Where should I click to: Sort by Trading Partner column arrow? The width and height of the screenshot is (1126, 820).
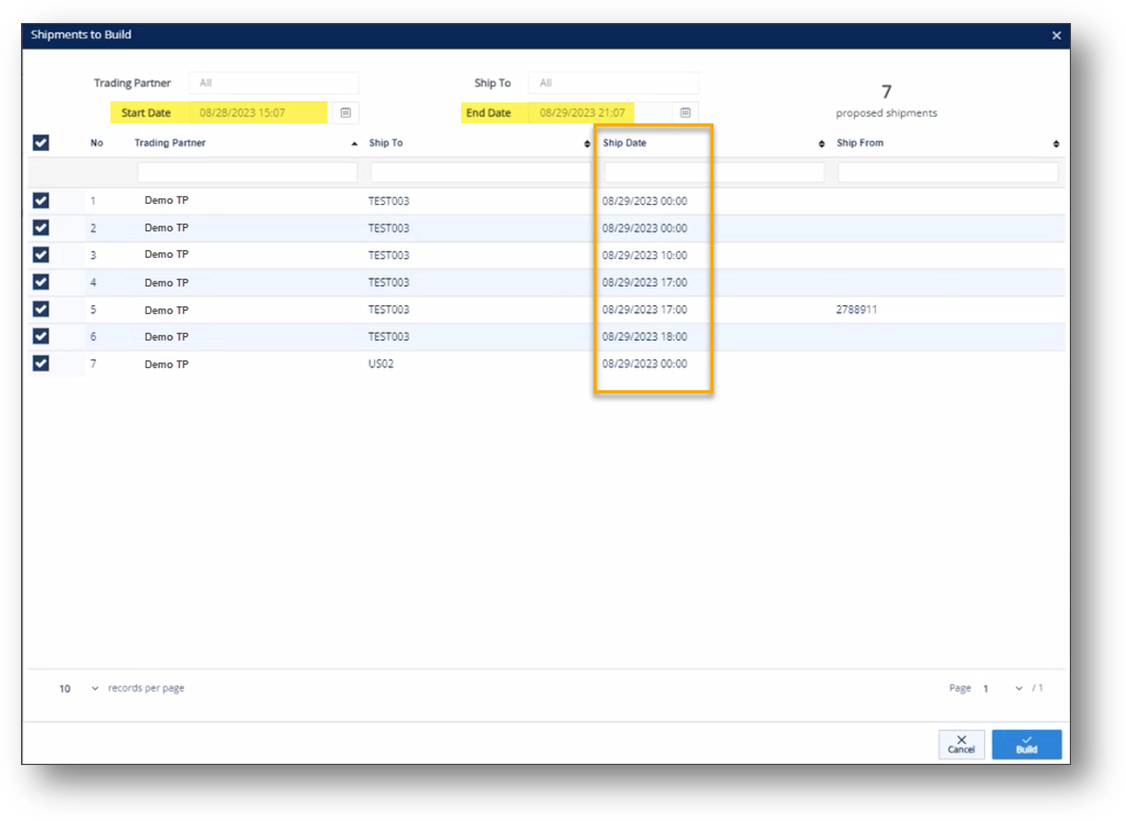(x=355, y=144)
